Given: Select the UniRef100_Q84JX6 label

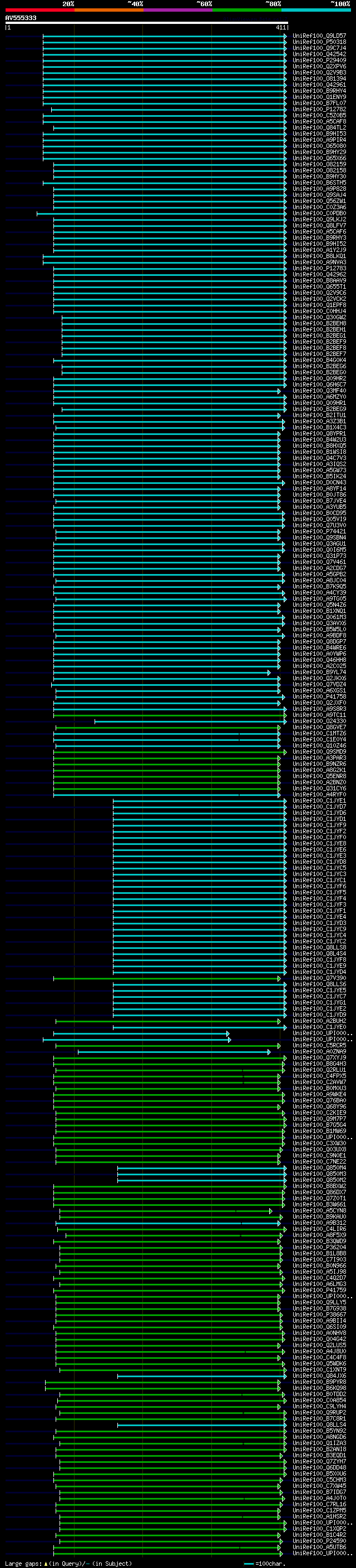Looking at the screenshot, I should click(x=319, y=1376).
